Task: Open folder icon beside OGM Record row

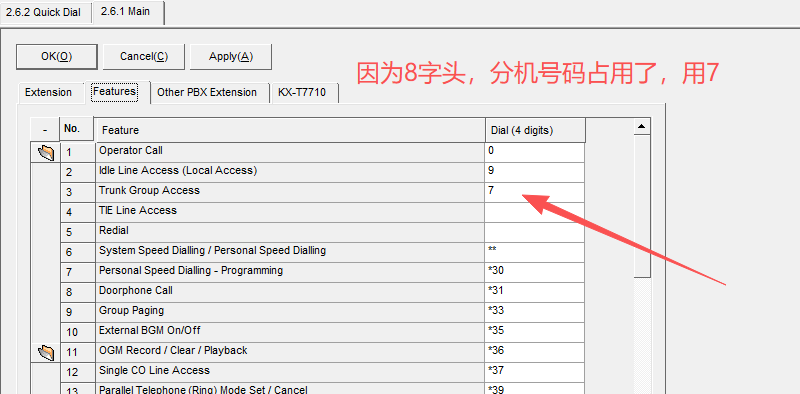Action: (x=46, y=352)
